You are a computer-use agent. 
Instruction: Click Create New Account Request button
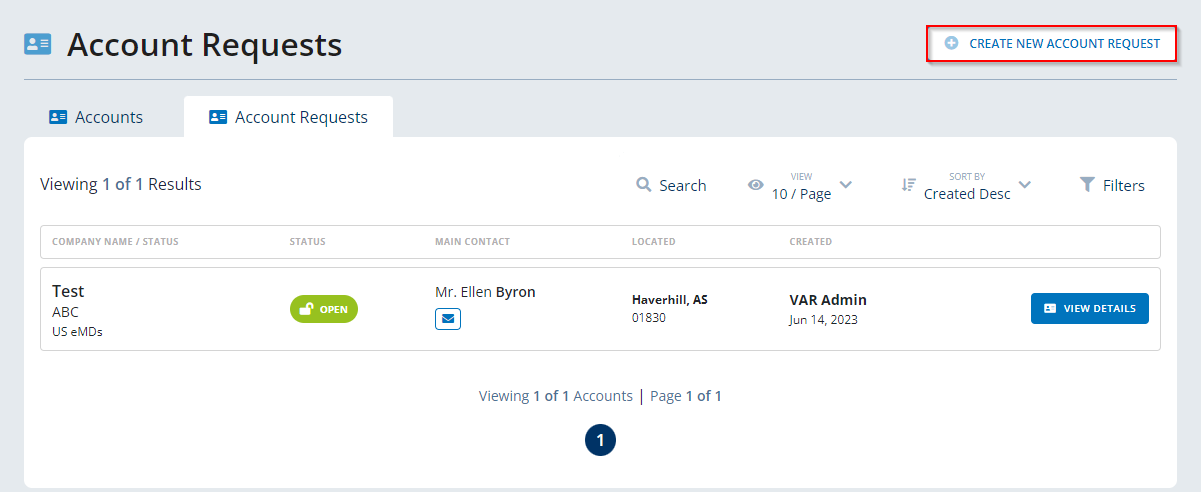(1051, 44)
